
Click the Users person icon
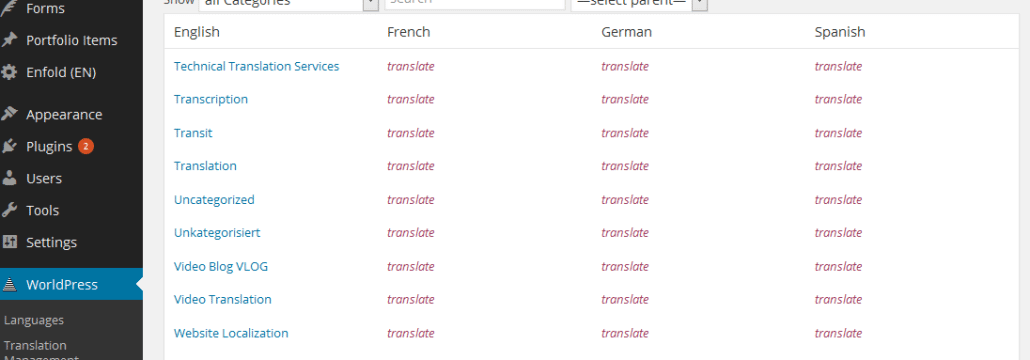(9, 178)
